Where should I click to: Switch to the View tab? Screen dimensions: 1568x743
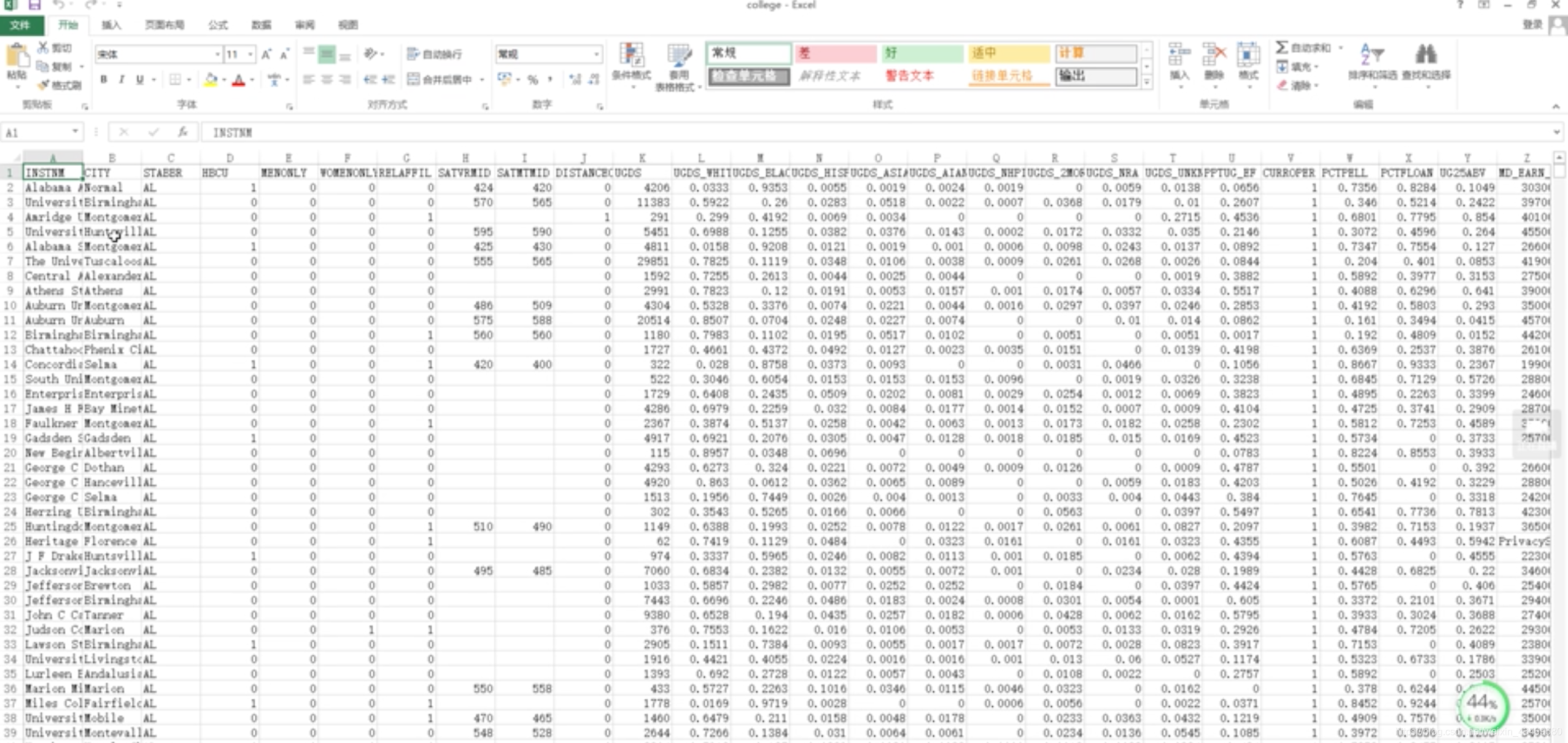(x=348, y=25)
